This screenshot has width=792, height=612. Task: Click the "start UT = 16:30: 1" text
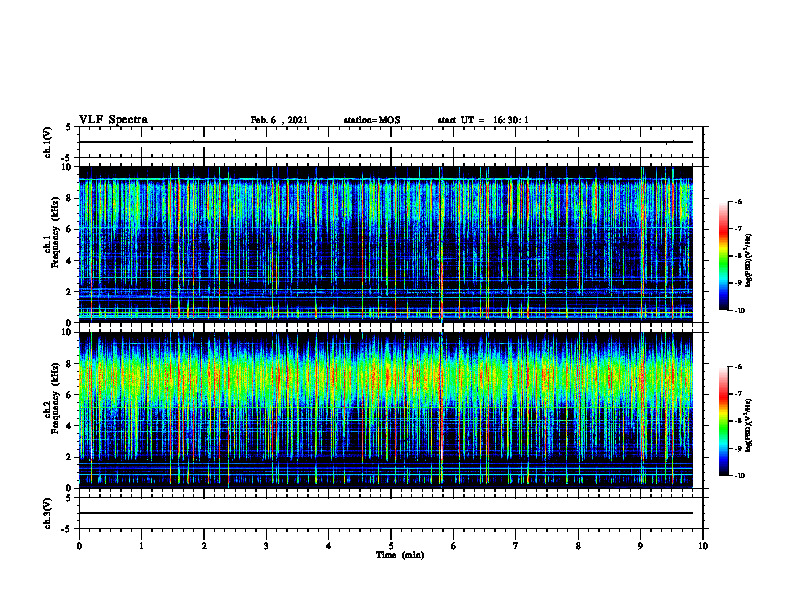click(483, 120)
